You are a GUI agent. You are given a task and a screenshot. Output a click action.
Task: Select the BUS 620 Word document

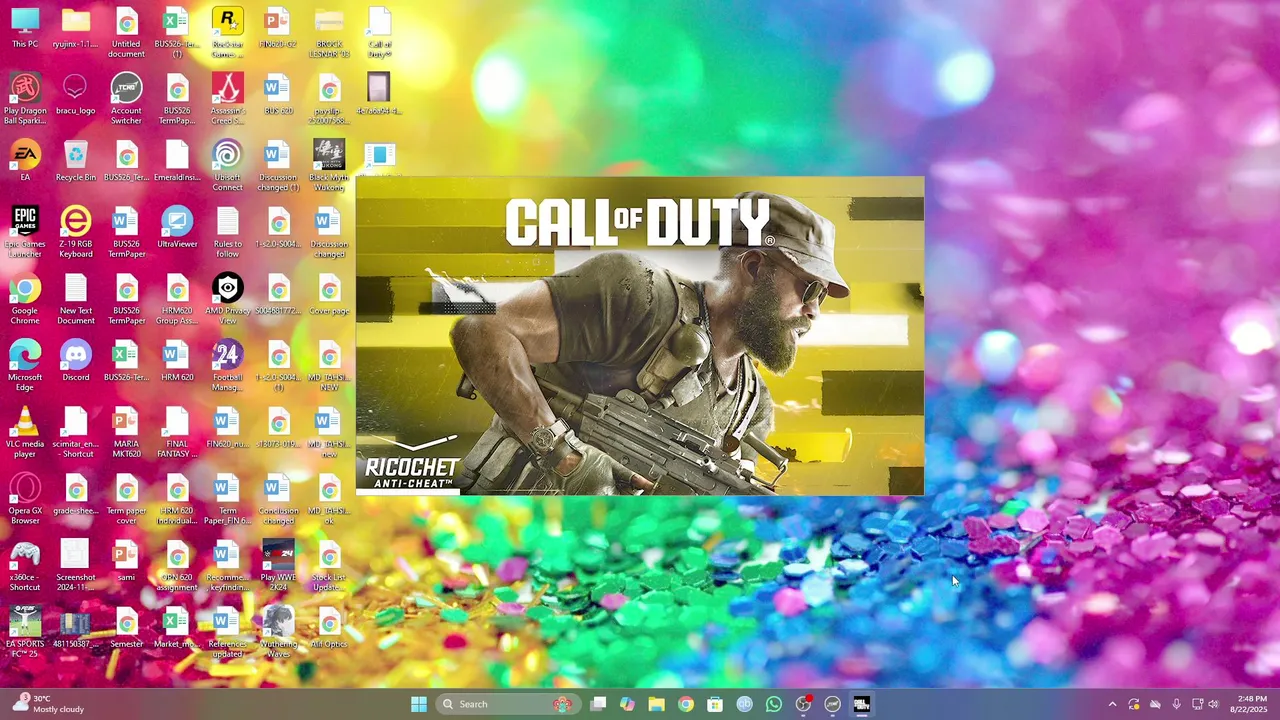click(x=278, y=96)
